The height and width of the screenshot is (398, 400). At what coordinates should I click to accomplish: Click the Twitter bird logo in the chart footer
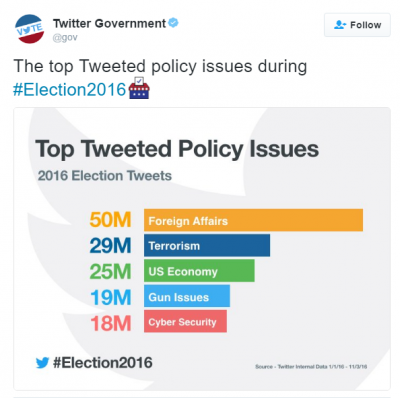click(x=42, y=363)
